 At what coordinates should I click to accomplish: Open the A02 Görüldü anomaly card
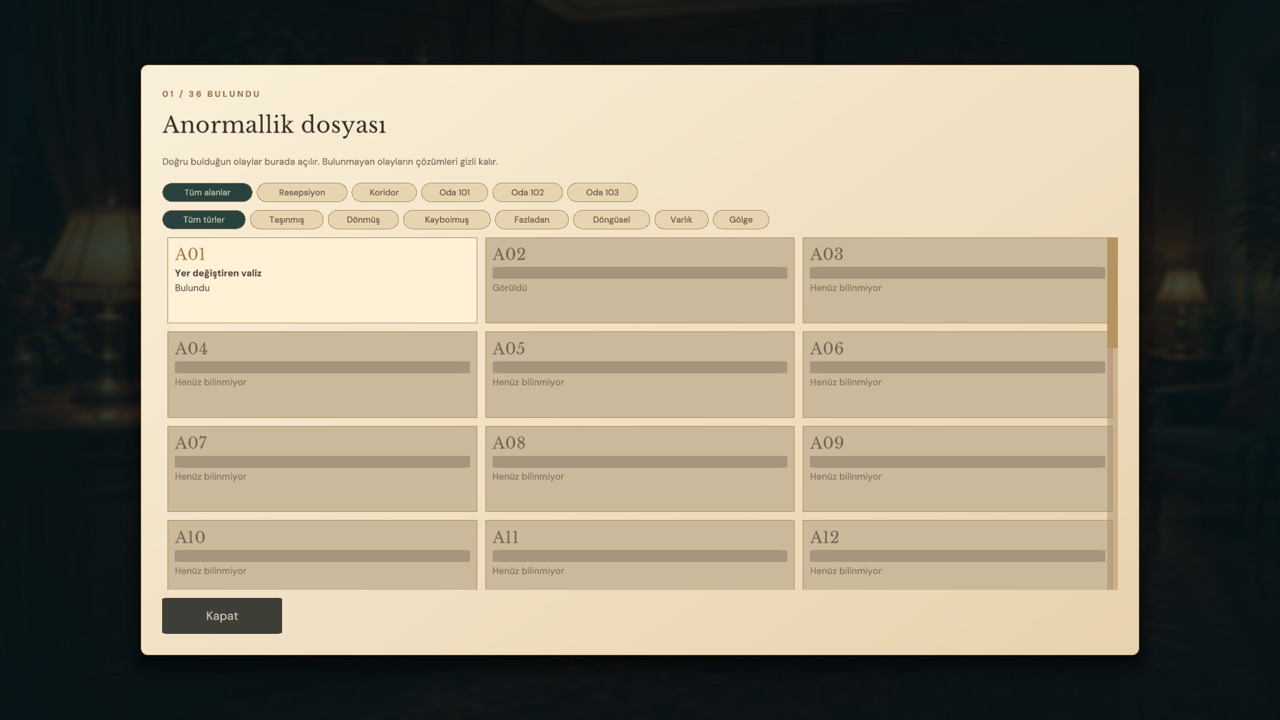[640, 280]
